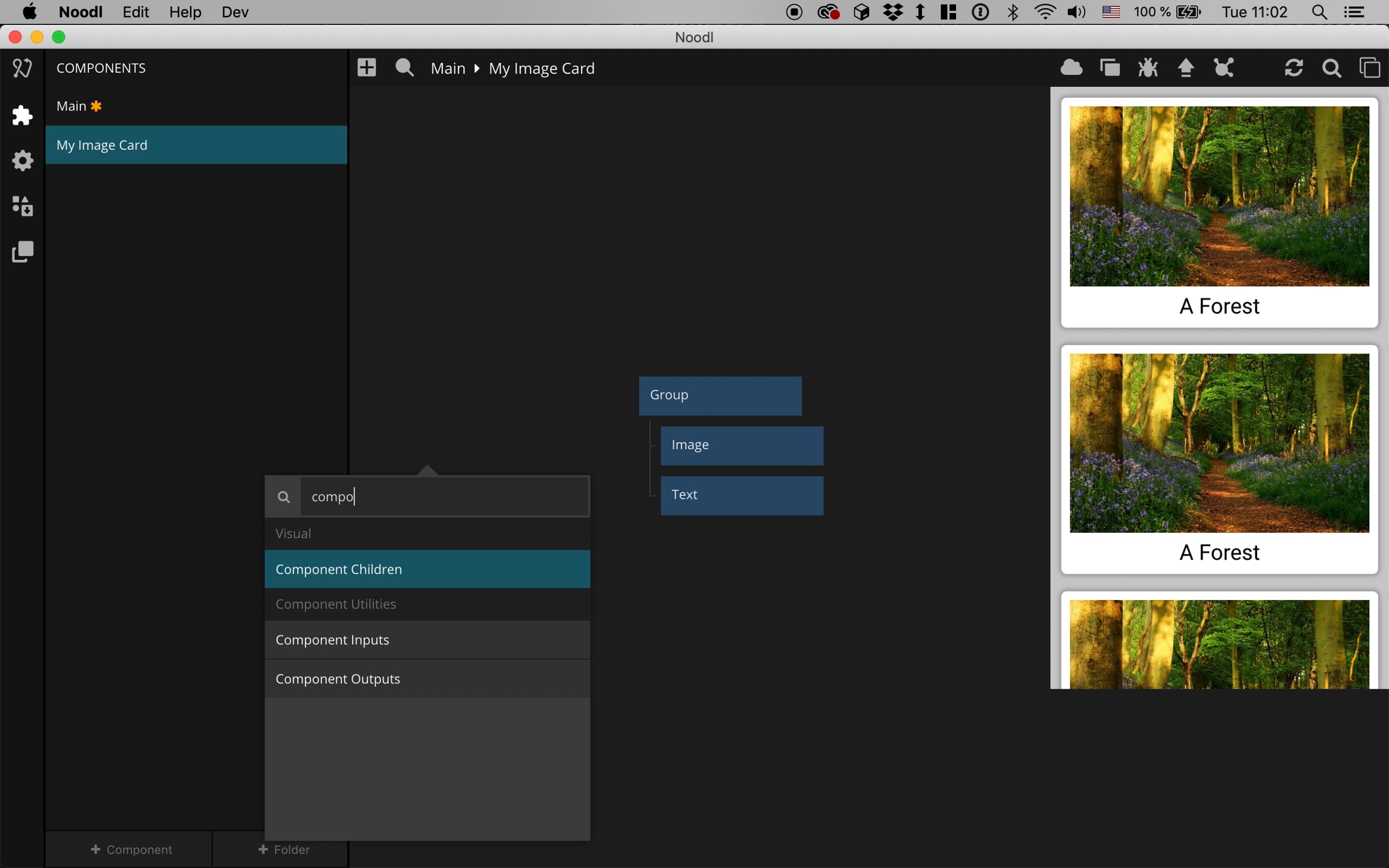Click the menu bar clock Tue 11:02
1389x868 pixels.
tap(1255, 12)
